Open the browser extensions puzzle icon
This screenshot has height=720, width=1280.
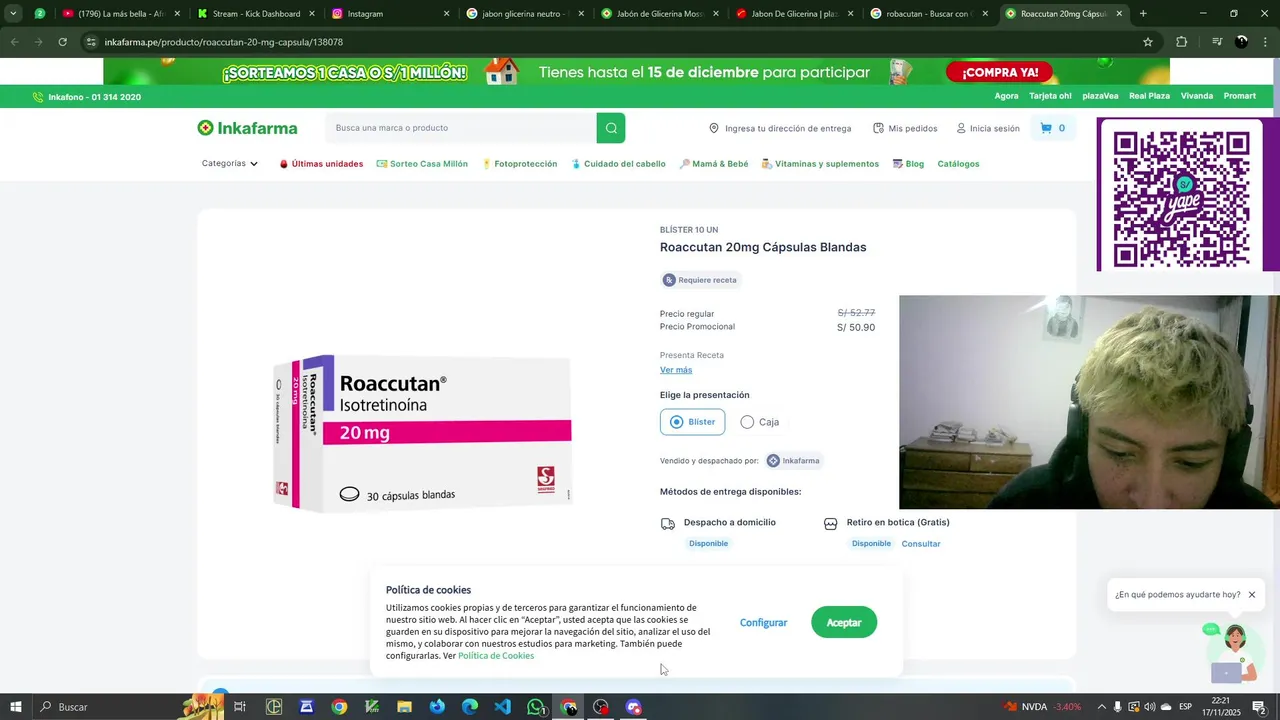[x=1181, y=42]
